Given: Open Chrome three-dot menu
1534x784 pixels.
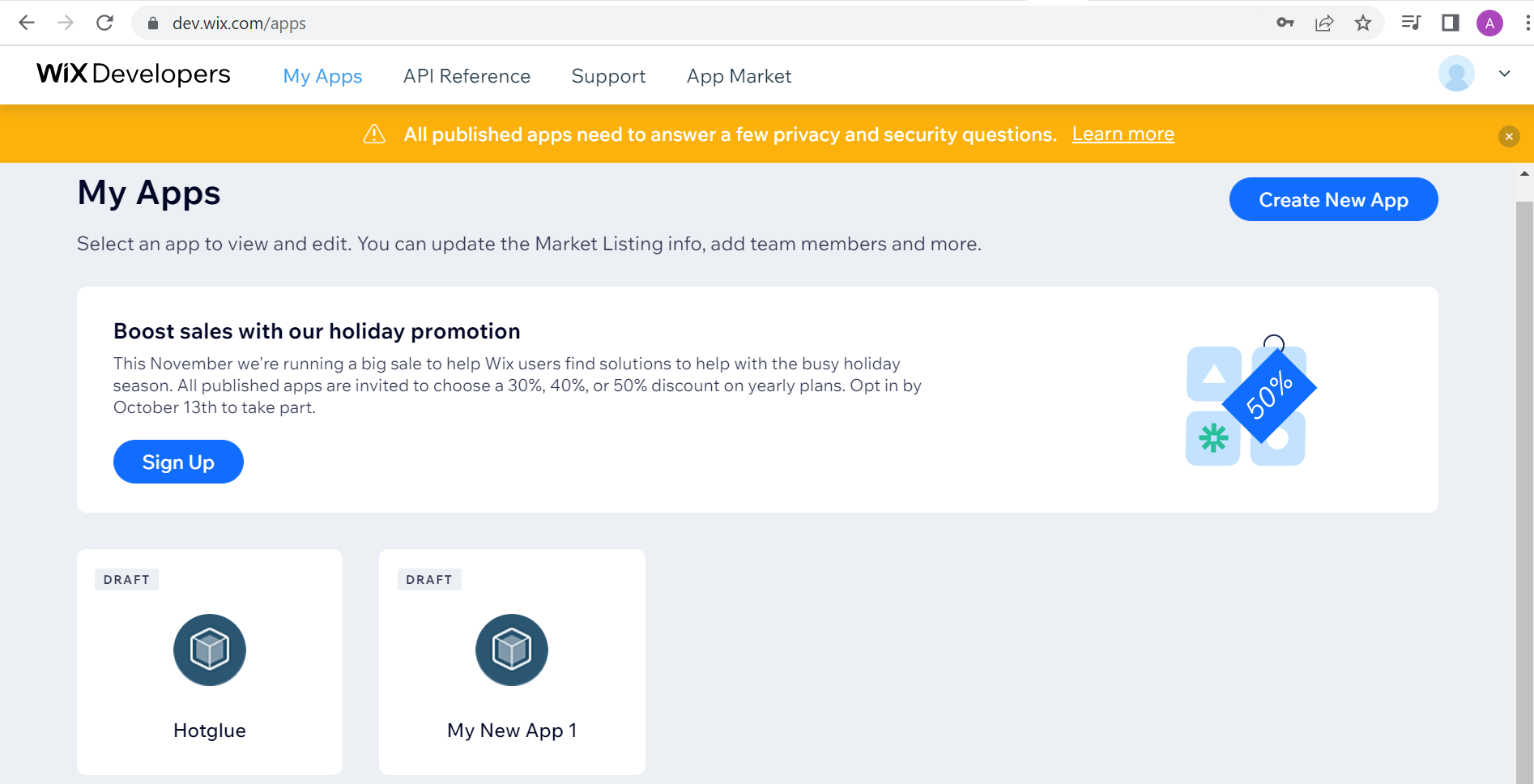Looking at the screenshot, I should click(x=1527, y=23).
